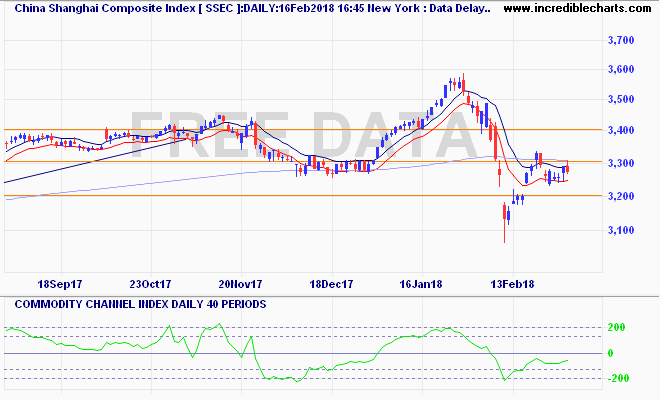This screenshot has height=400, width=660.
Task: Click the 3,300 price axis label
Action: click(621, 163)
